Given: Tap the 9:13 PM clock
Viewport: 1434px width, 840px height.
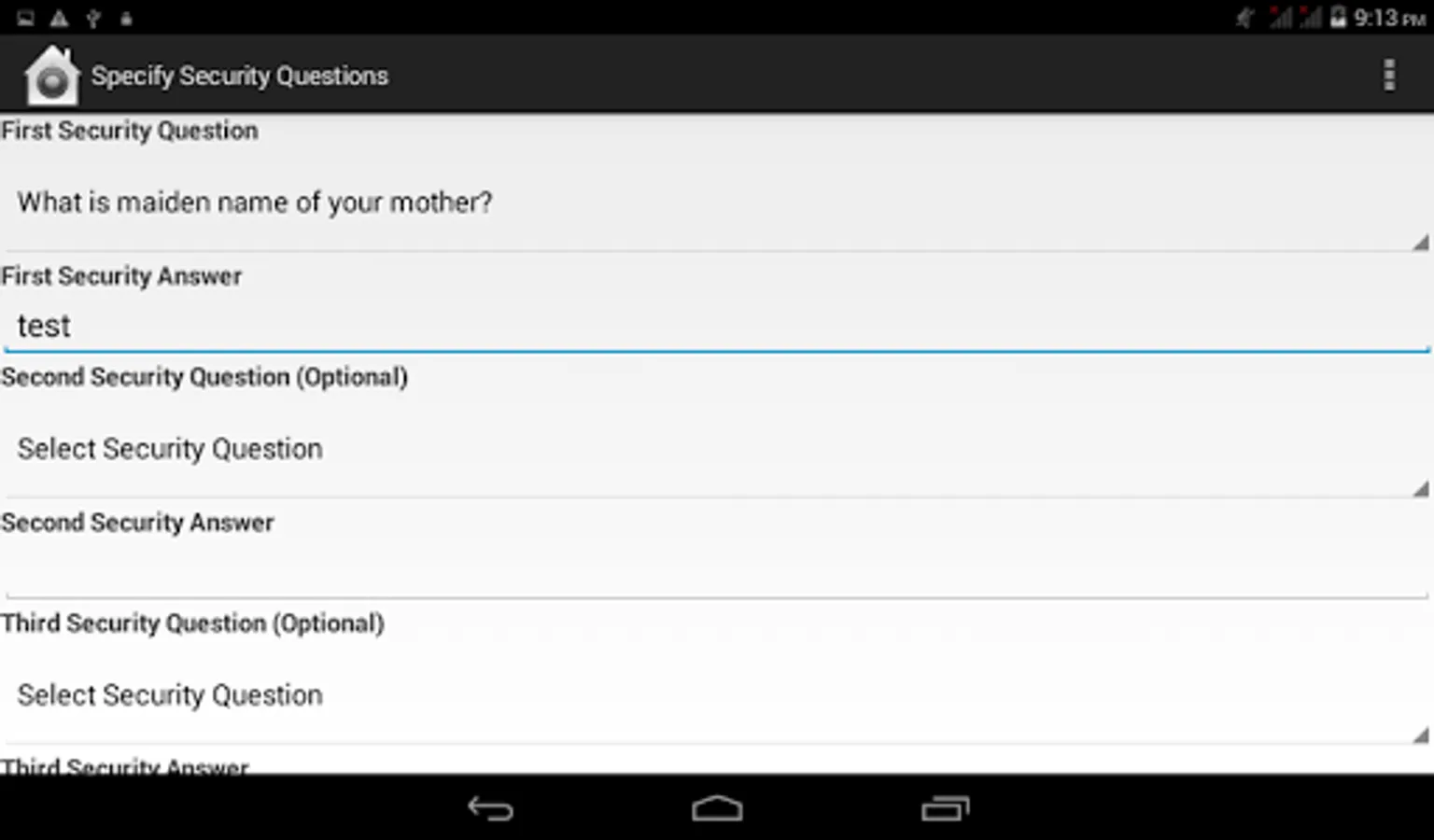Looking at the screenshot, I should tap(1389, 18).
